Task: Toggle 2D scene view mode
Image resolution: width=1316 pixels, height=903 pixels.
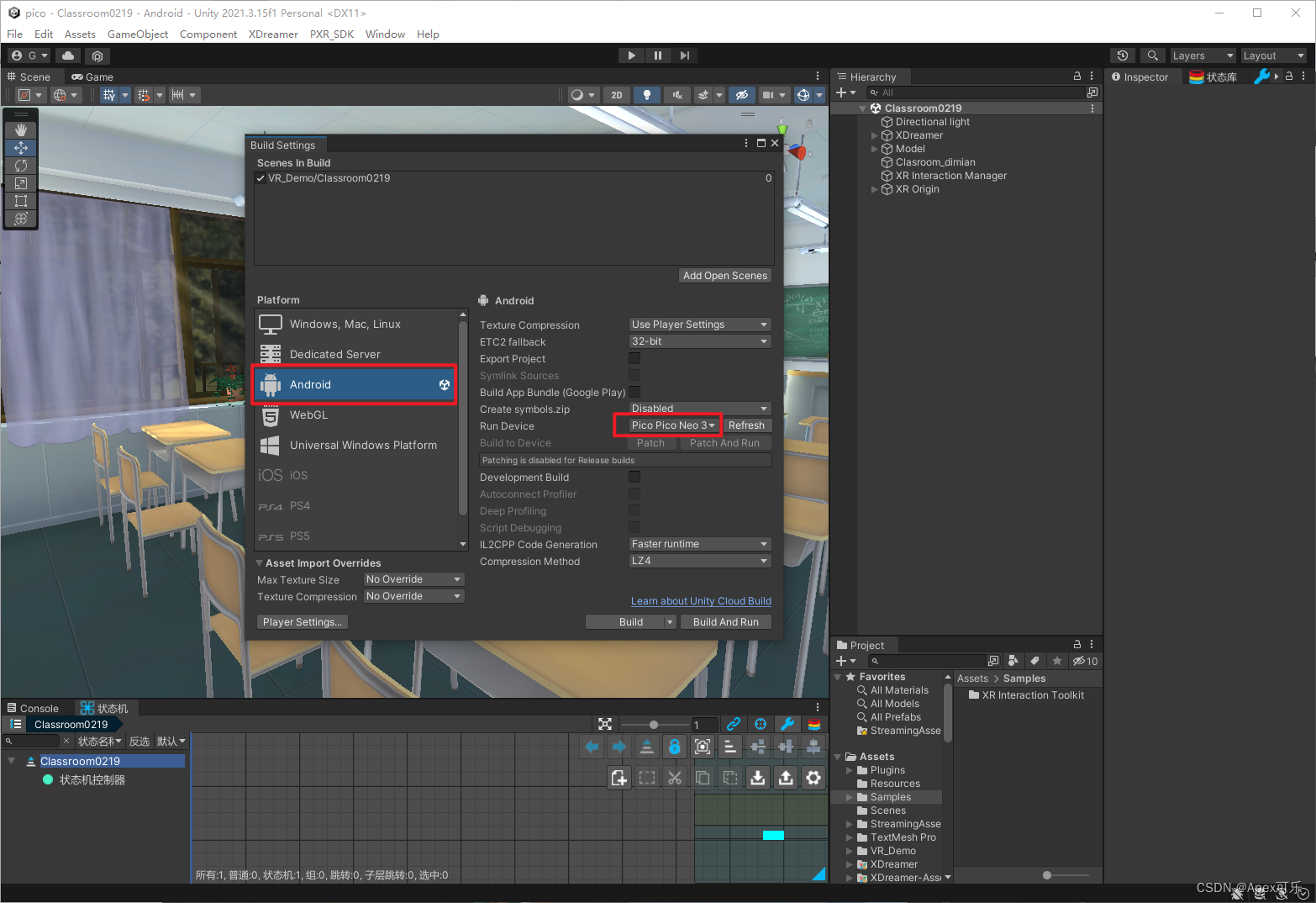Action: point(617,95)
